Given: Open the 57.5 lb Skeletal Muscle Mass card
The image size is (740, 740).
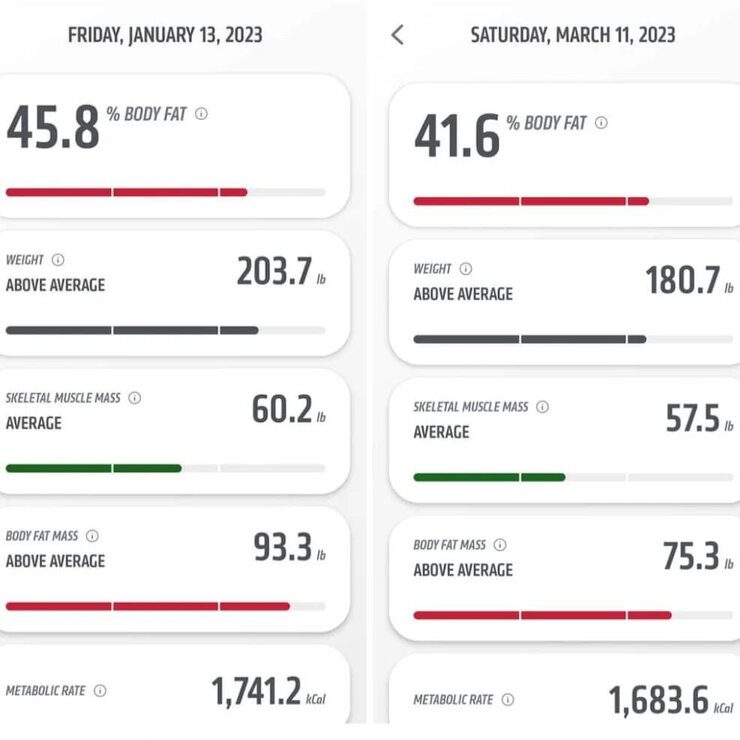Looking at the screenshot, I should pyautogui.click(x=564, y=440).
